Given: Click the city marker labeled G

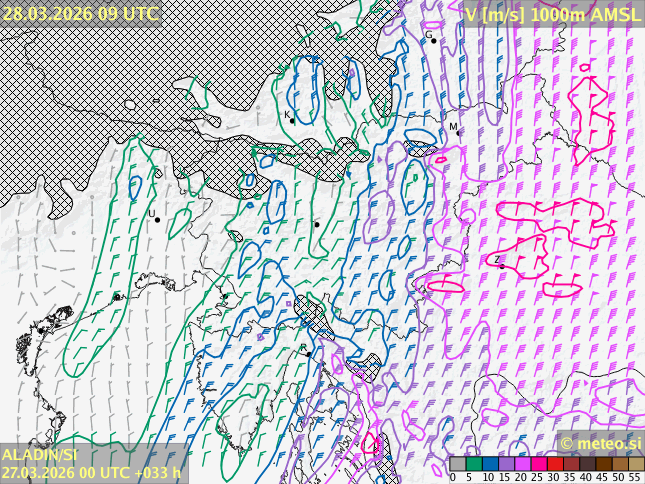Looking at the screenshot, I should click(x=433, y=40).
